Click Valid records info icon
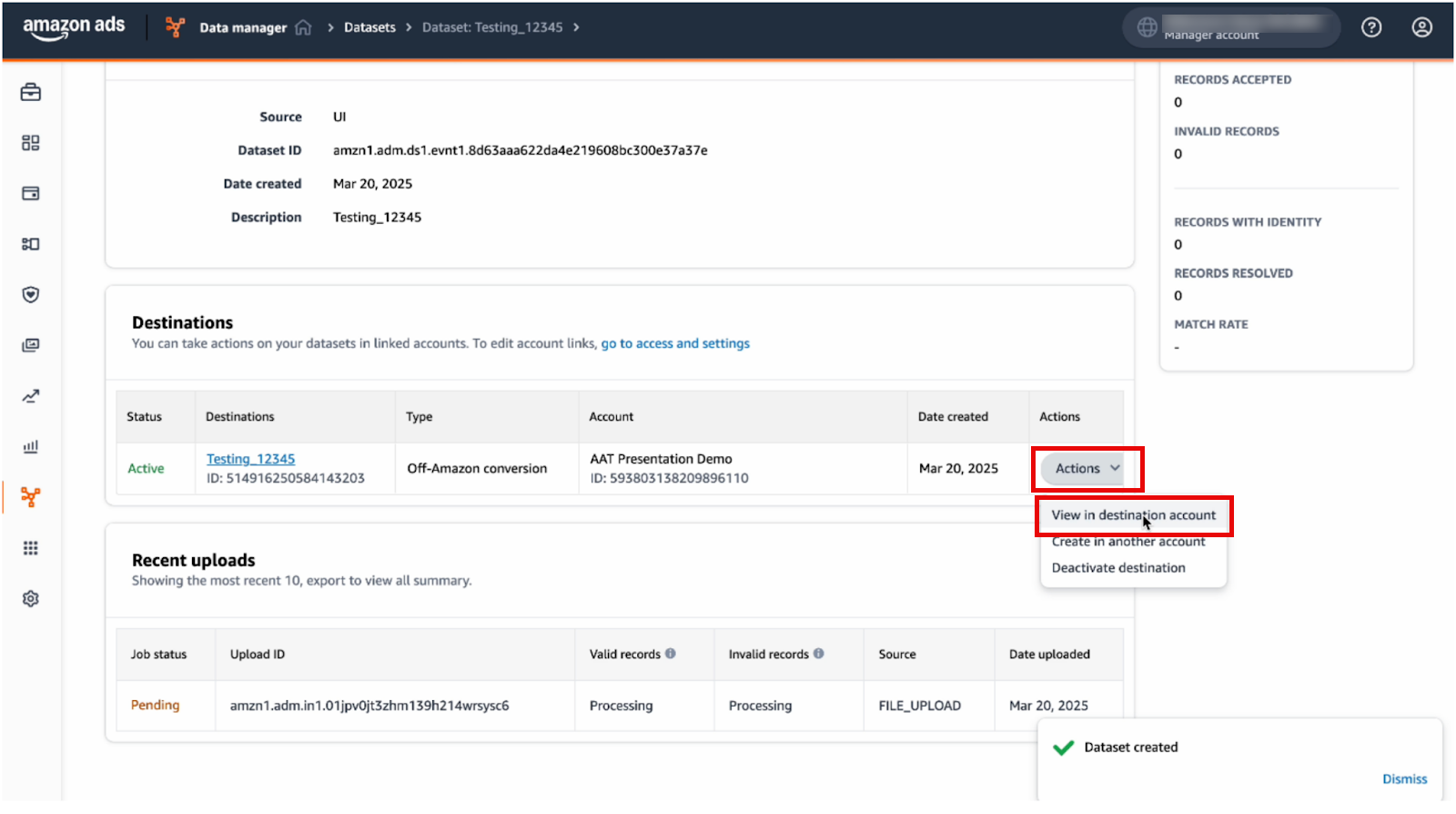 (x=671, y=654)
